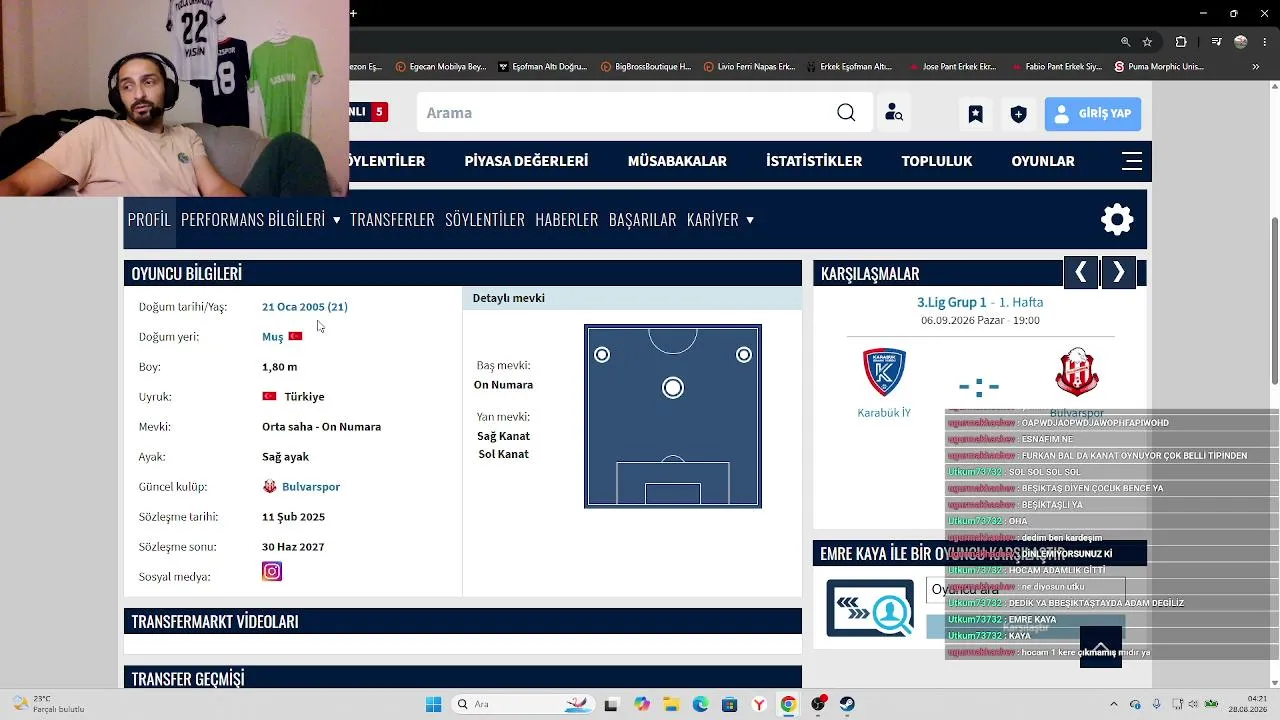The height and width of the screenshot is (720, 1280).
Task: Show next match with right arrow
Action: (1118, 272)
